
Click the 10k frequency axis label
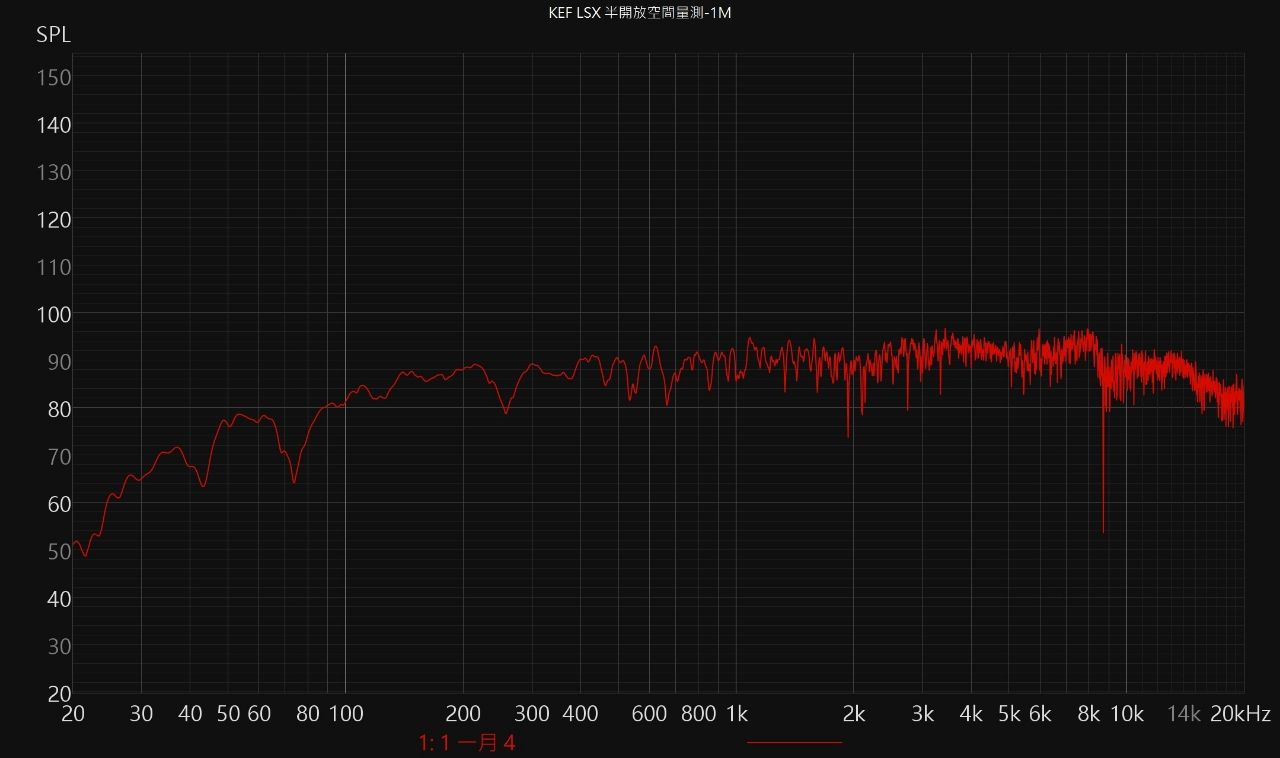click(x=1126, y=714)
